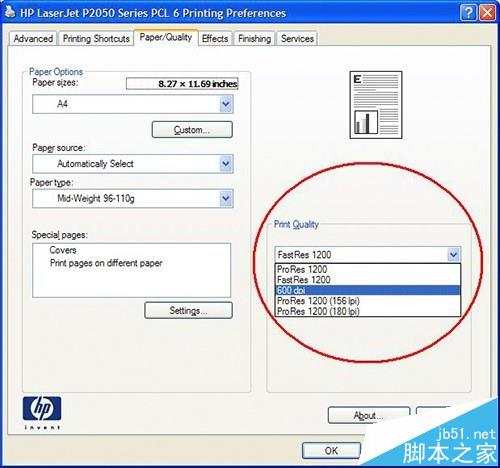Viewport: 500px width, 468px height.
Task: Confirm with the OK button
Action: (331, 451)
